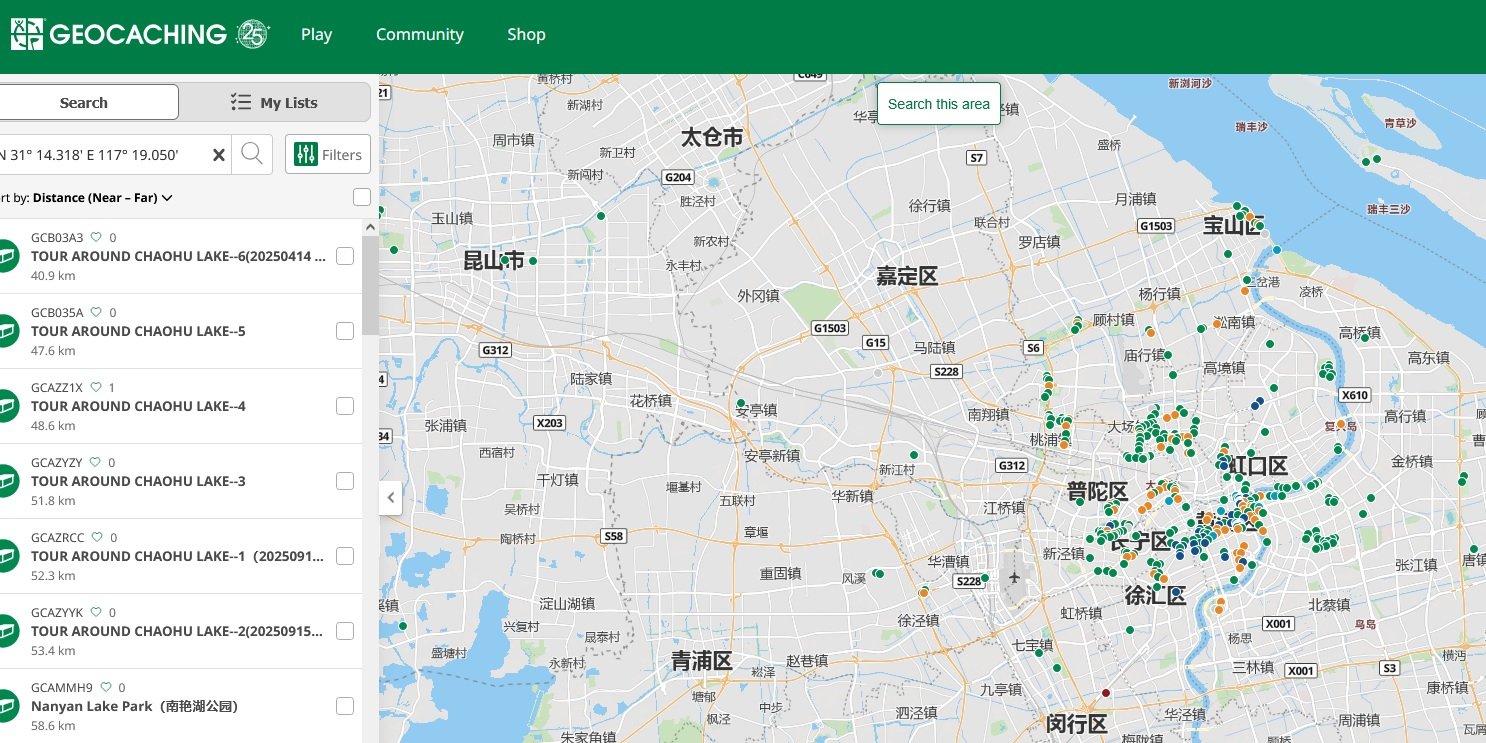Open the Filters panel

point(328,154)
